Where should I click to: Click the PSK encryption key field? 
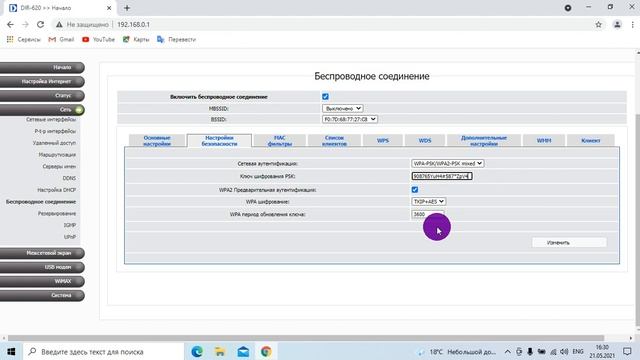click(442, 176)
